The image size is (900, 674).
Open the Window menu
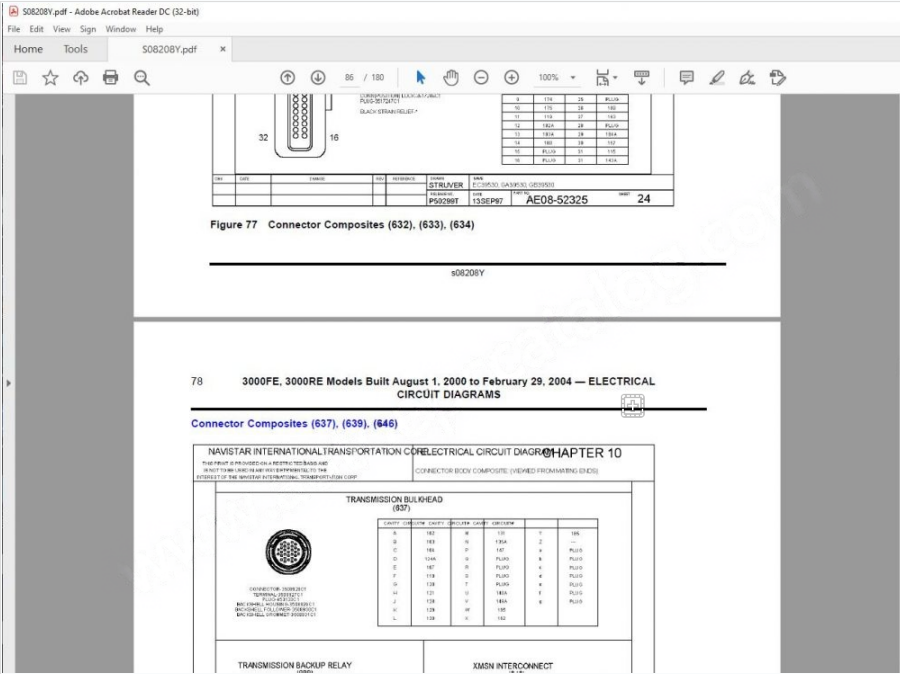121,30
